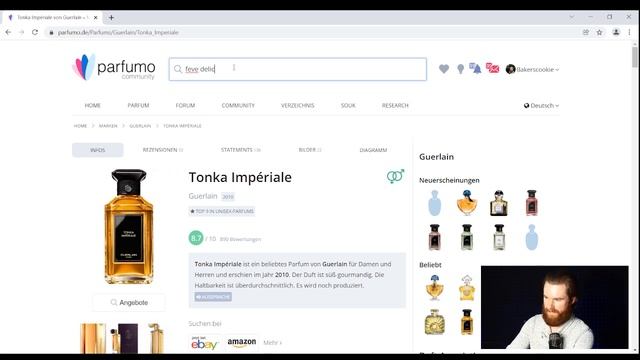Image resolution: width=640 pixels, height=360 pixels.
Task: Open first blue placeholder bottle in Neuerscheinungen
Action: (434, 202)
